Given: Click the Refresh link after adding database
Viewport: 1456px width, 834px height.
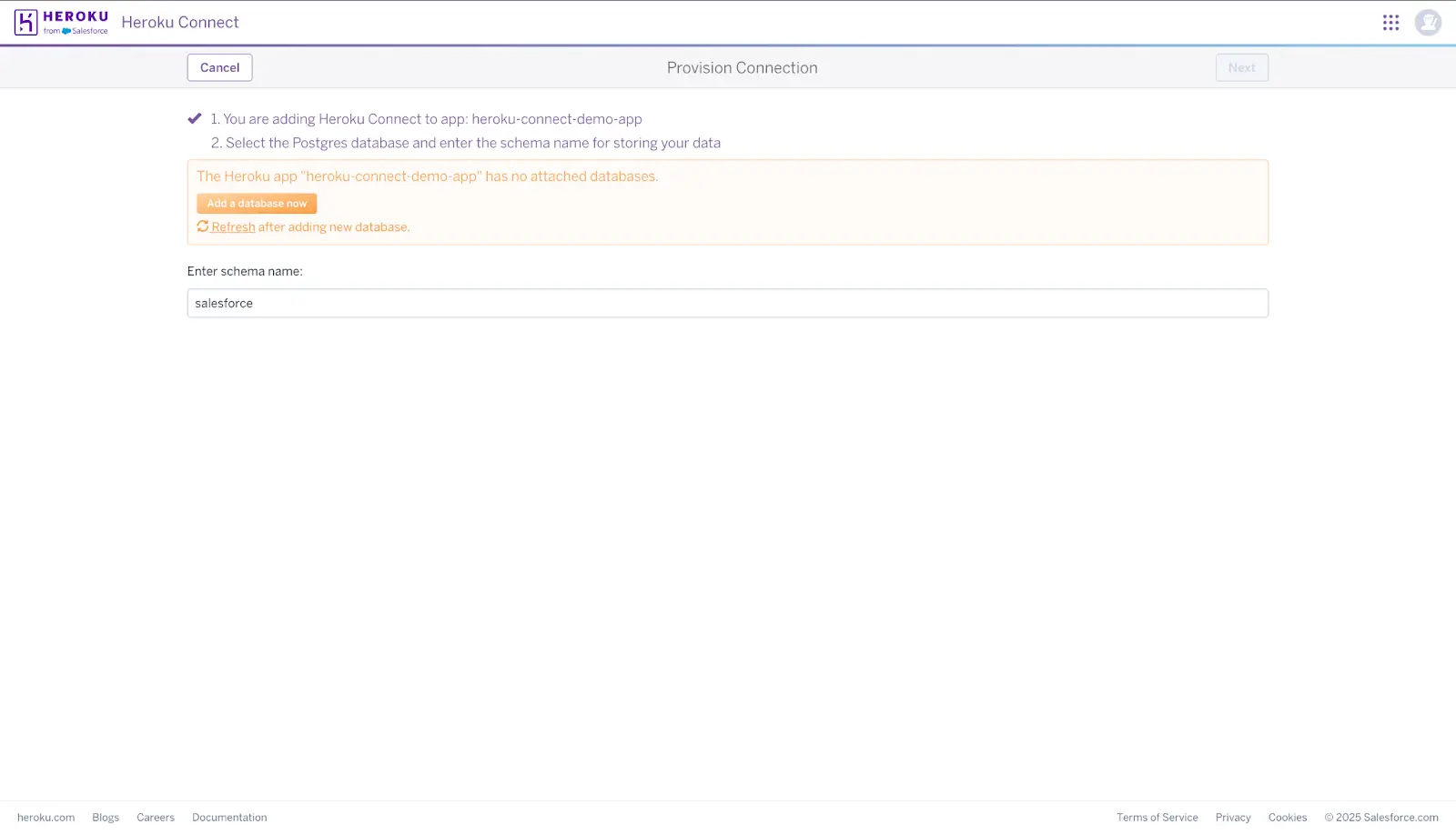Looking at the screenshot, I should point(233,226).
